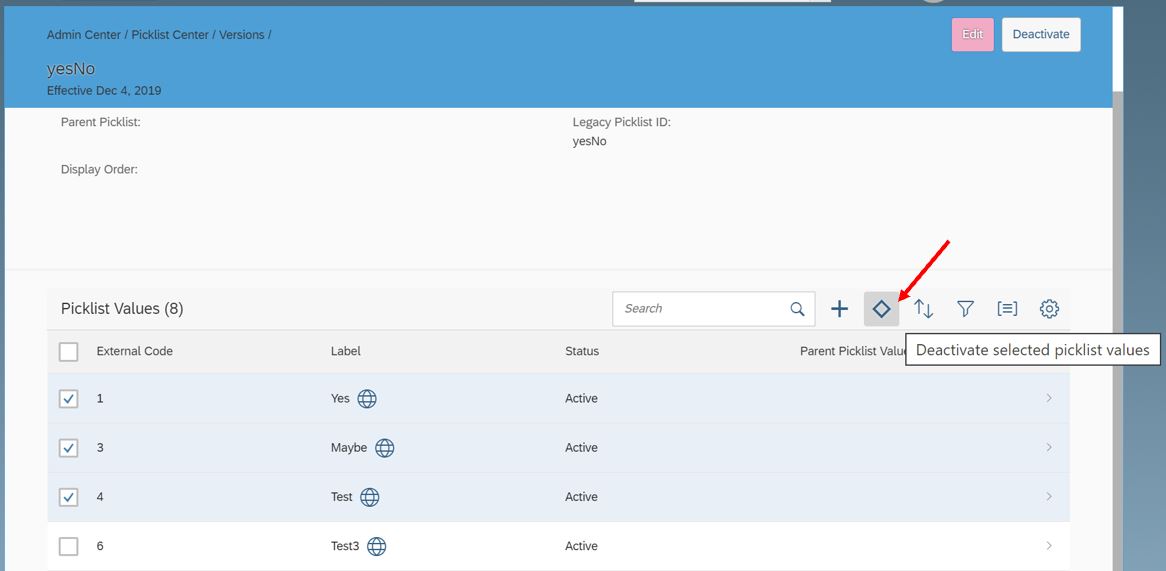Uncheck the checkbox for external code 3
This screenshot has width=1166, height=571.
pos(68,448)
